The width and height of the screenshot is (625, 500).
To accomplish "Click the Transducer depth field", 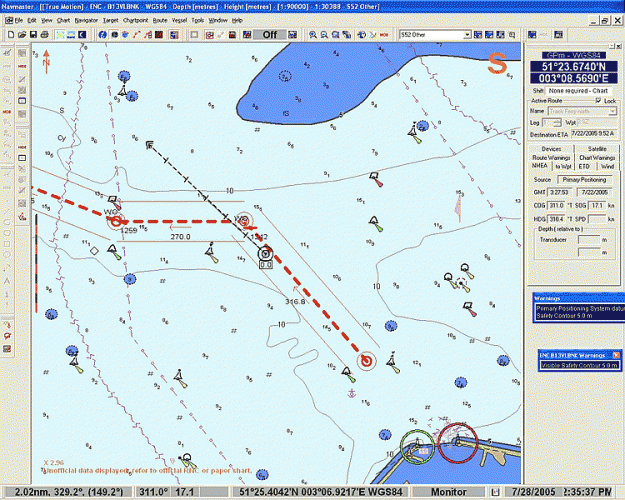I will tap(590, 238).
